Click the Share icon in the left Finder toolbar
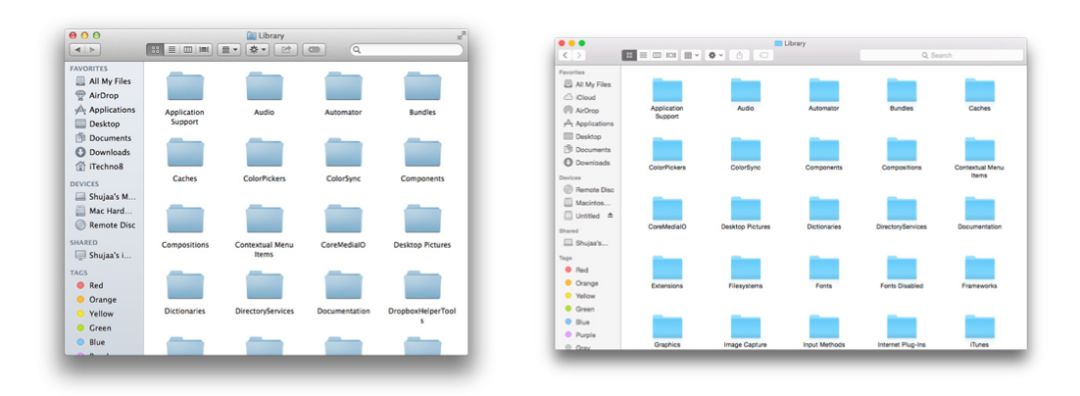 286,50
